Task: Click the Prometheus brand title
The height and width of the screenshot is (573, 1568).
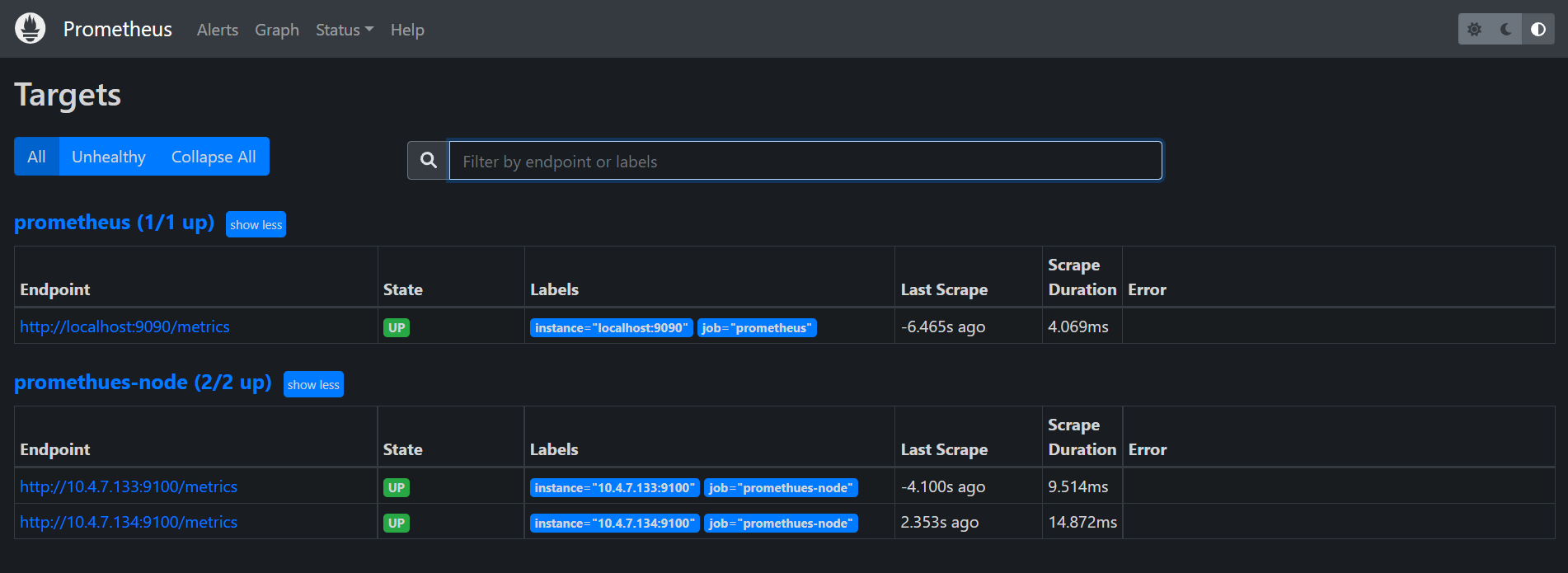Action: [118, 30]
